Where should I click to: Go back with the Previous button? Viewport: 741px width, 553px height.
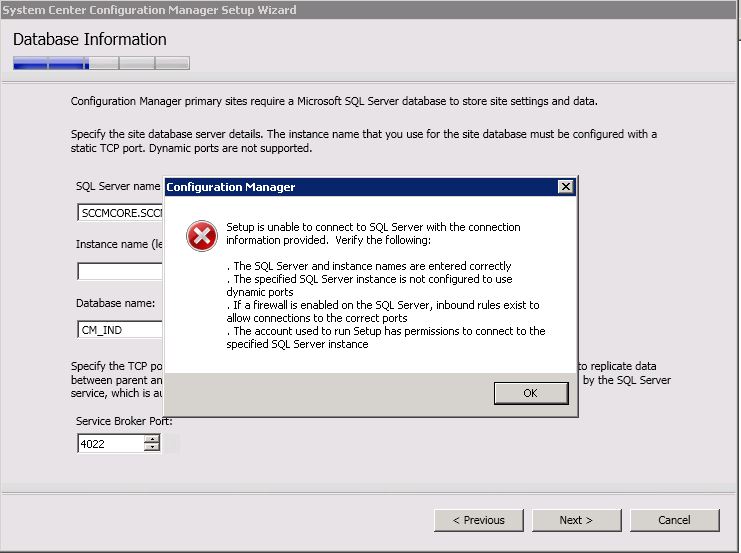(x=479, y=520)
